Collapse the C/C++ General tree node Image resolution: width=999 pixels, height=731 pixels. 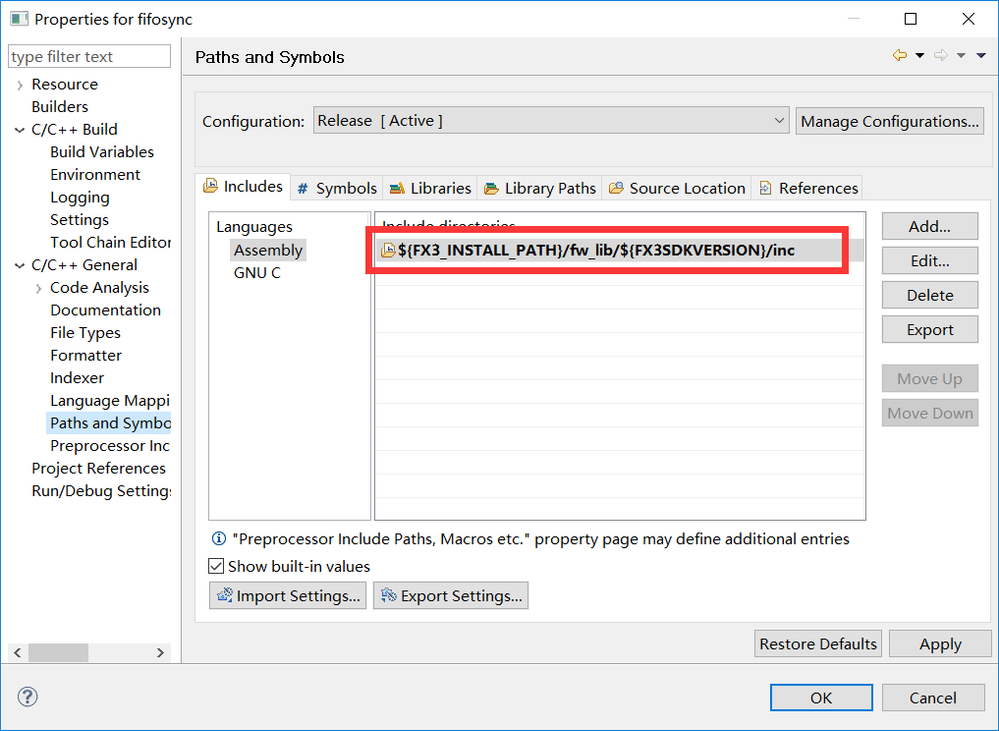coord(20,265)
